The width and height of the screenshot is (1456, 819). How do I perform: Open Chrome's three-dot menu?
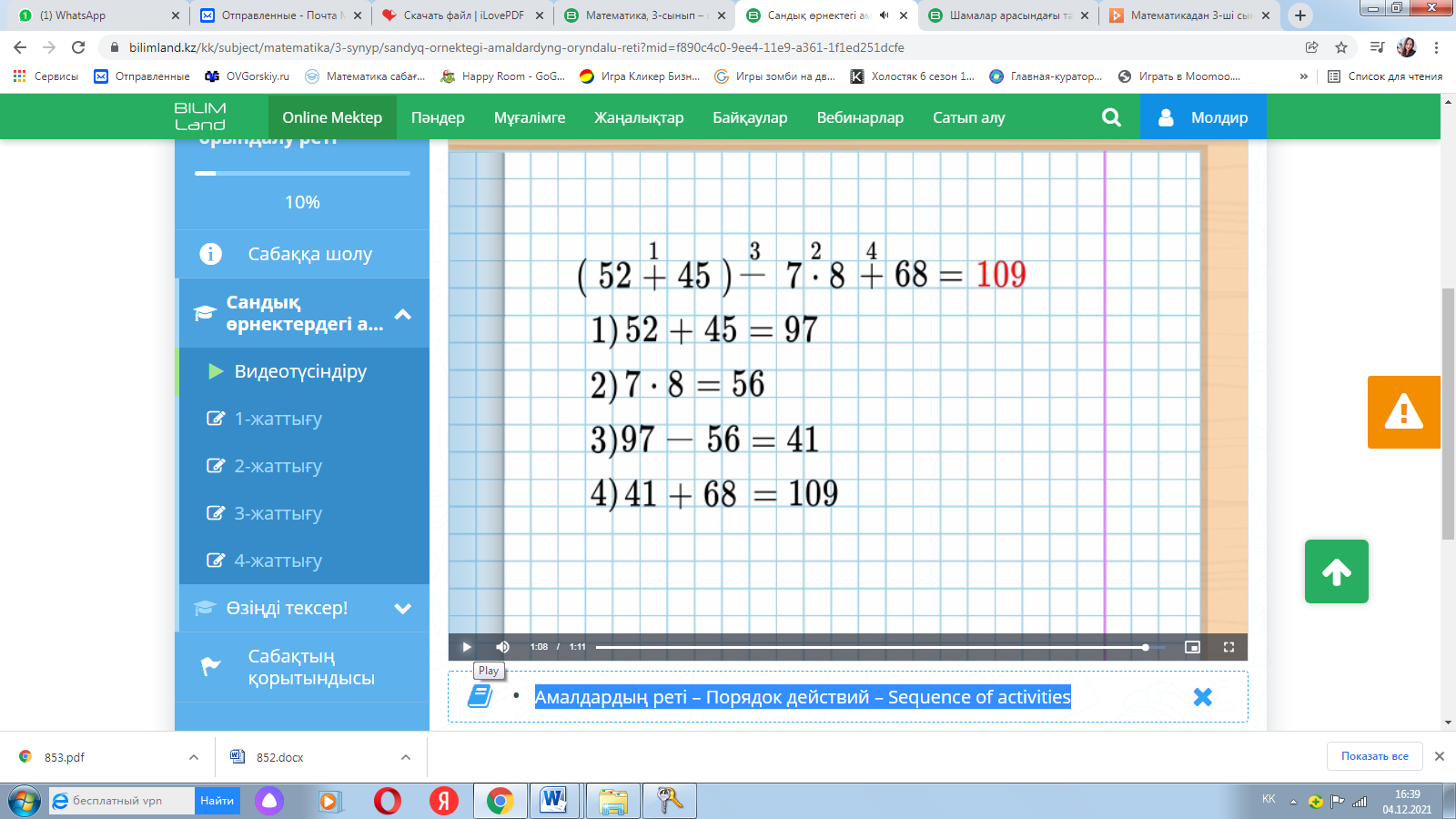[x=1436, y=47]
